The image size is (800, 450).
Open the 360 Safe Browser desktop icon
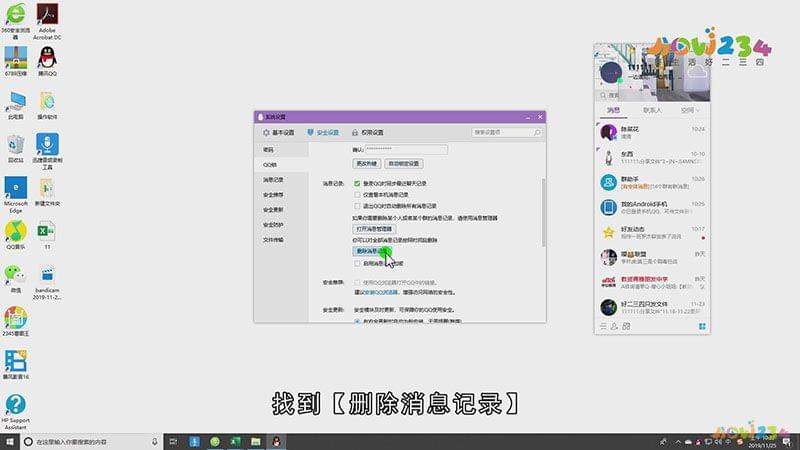pos(16,20)
